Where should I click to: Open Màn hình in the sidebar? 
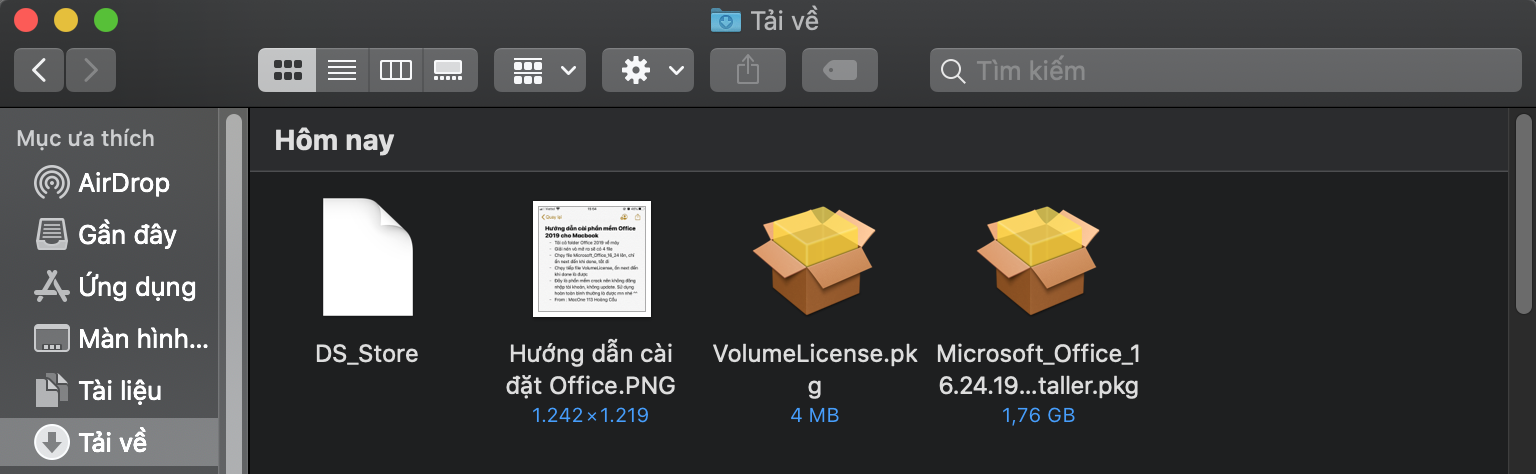tap(108, 339)
